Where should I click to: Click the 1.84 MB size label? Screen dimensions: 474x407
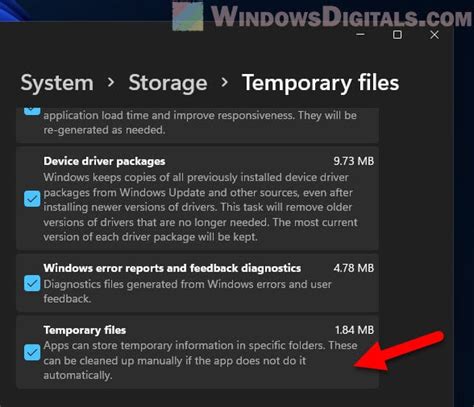tap(354, 330)
